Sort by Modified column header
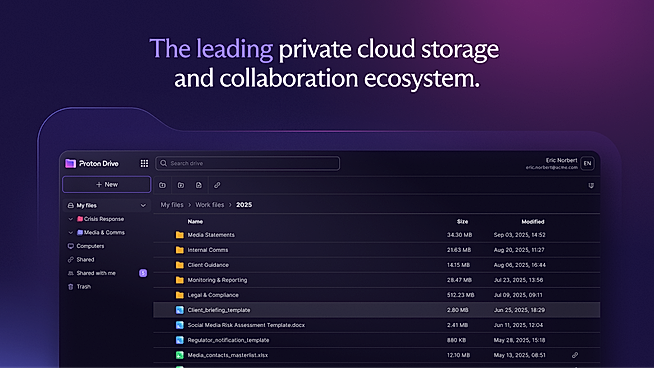Viewport: 654px width, 368px height. pyautogui.click(x=533, y=222)
